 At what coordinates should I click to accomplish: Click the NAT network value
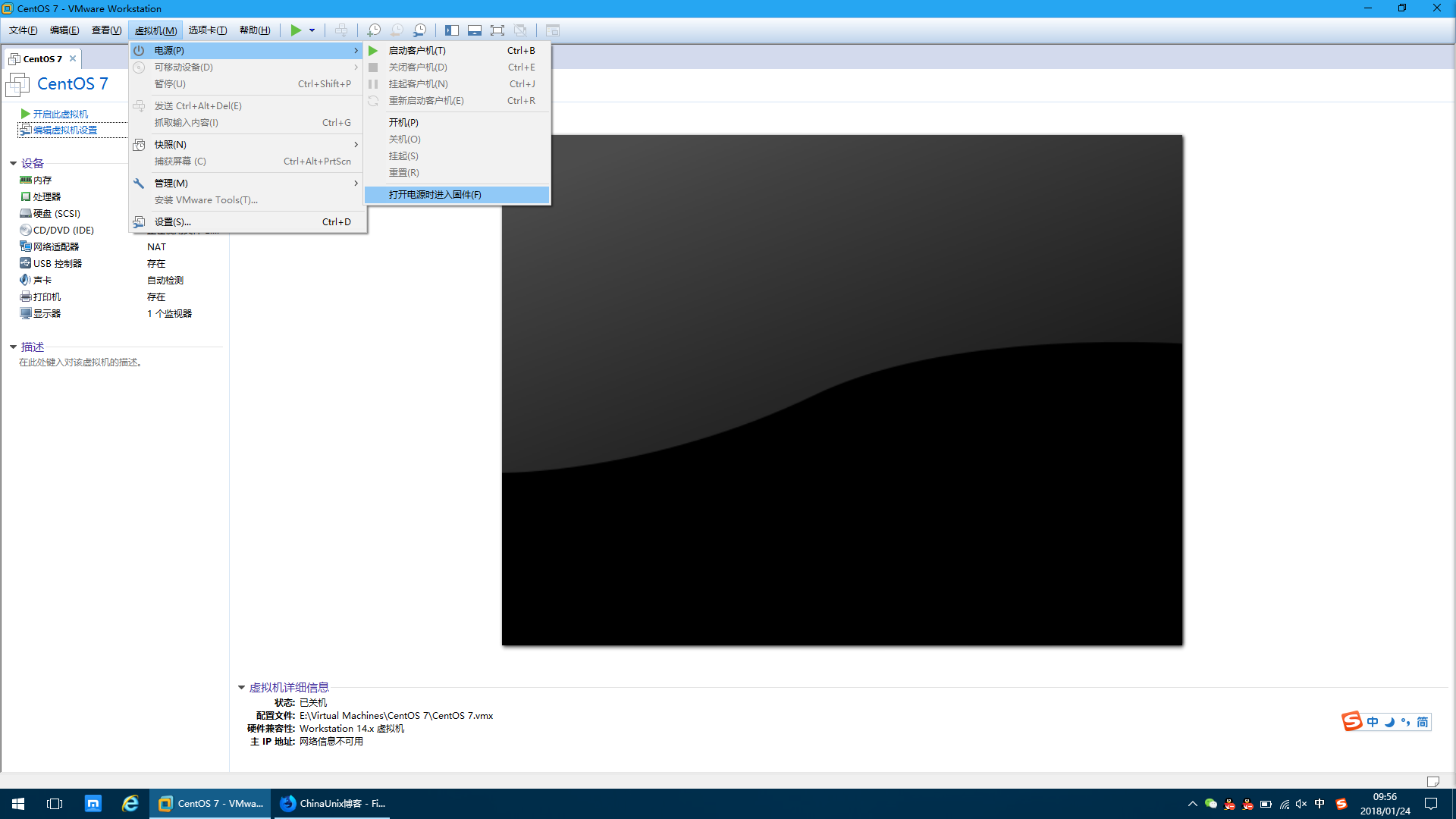[156, 246]
